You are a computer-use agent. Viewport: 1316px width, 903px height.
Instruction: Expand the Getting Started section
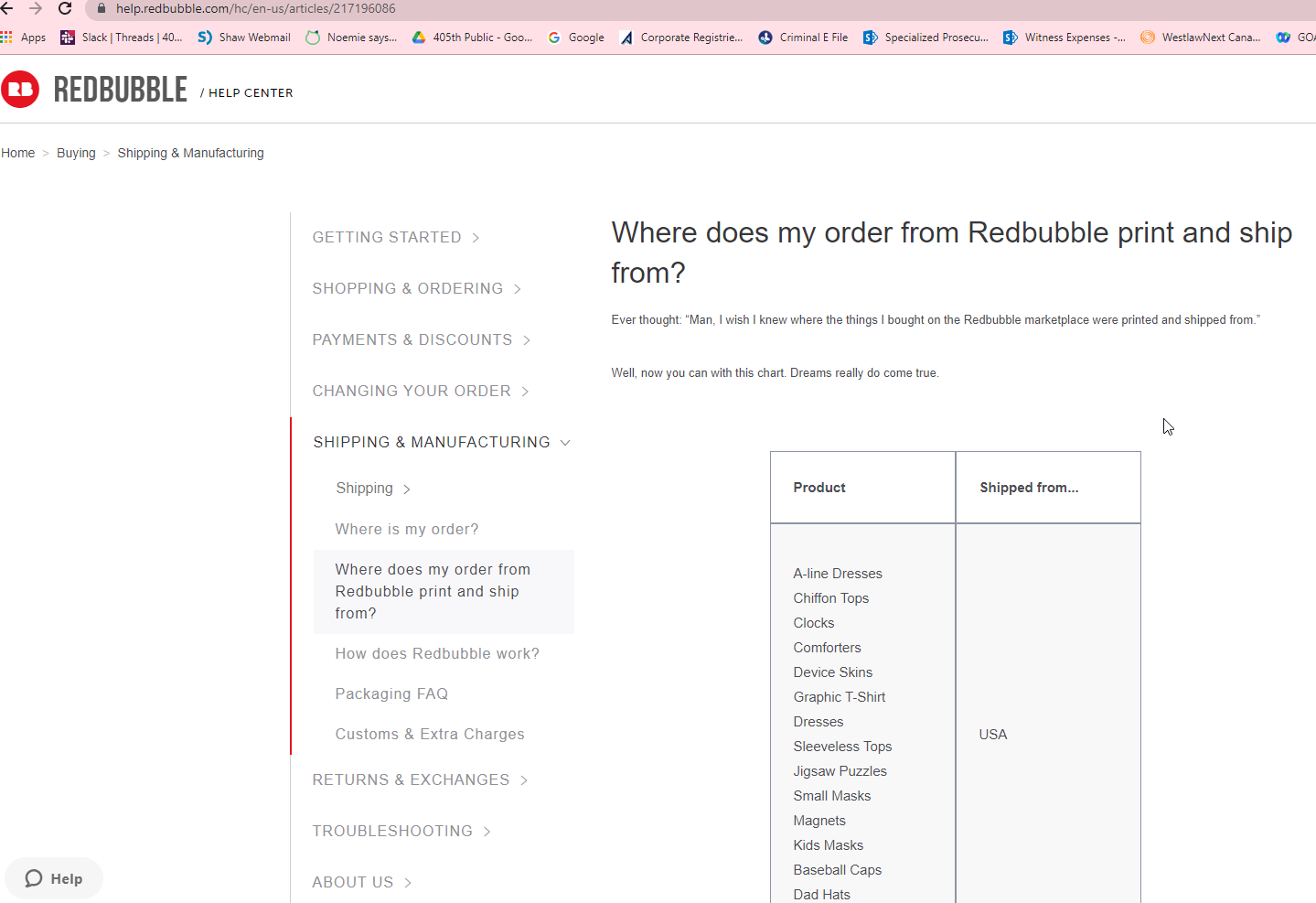click(396, 237)
